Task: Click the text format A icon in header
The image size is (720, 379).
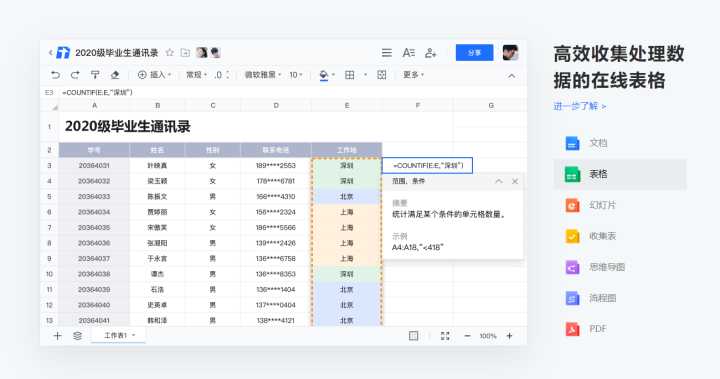Action: 408,53
